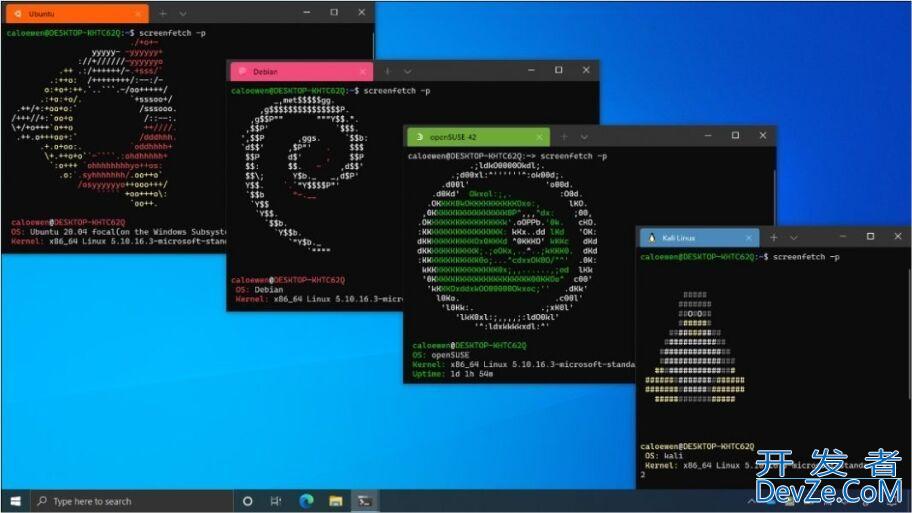Close the Debian tab

362,72
